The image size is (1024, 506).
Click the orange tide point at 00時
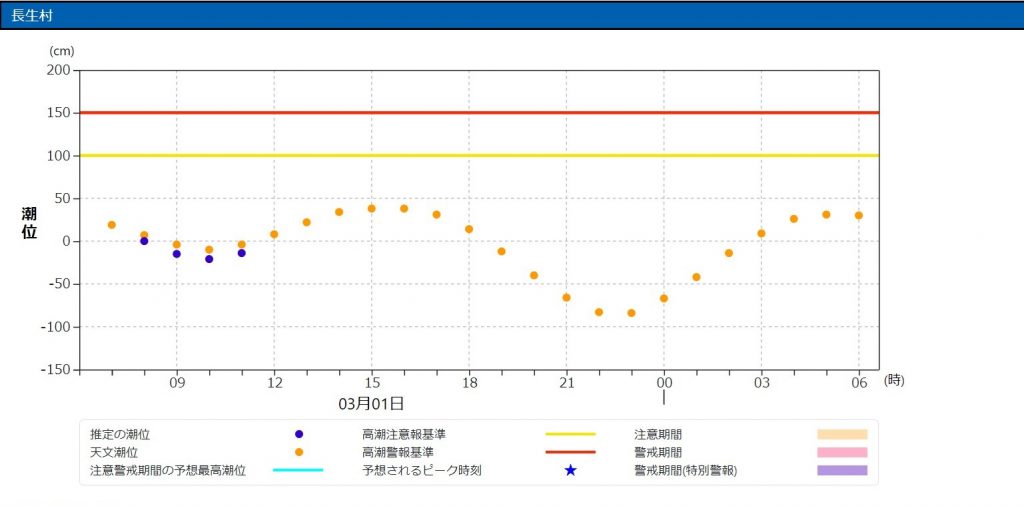(x=664, y=298)
